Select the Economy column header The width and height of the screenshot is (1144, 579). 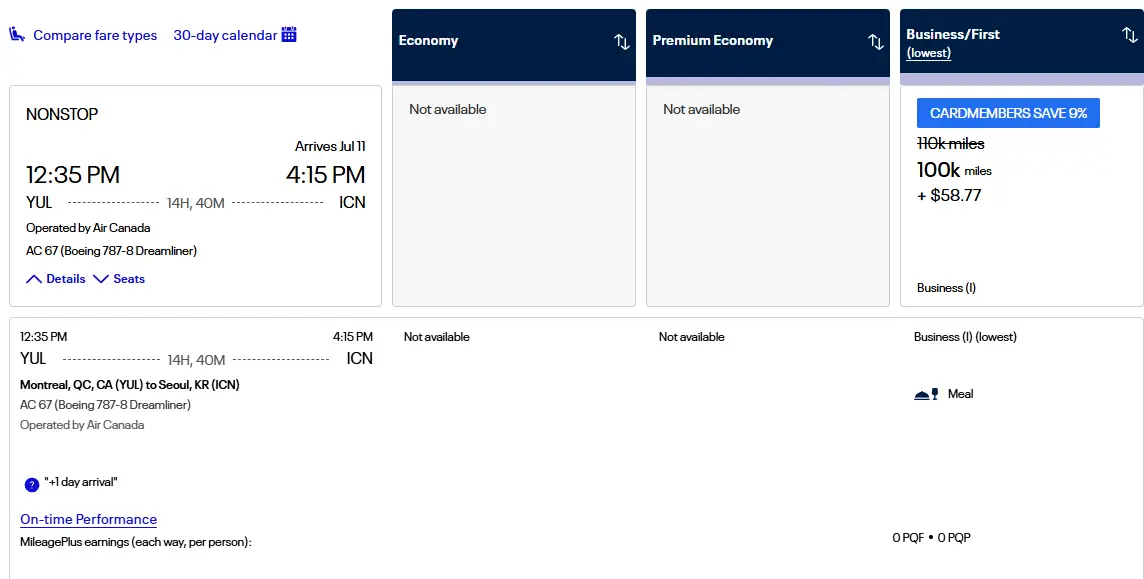(514, 45)
